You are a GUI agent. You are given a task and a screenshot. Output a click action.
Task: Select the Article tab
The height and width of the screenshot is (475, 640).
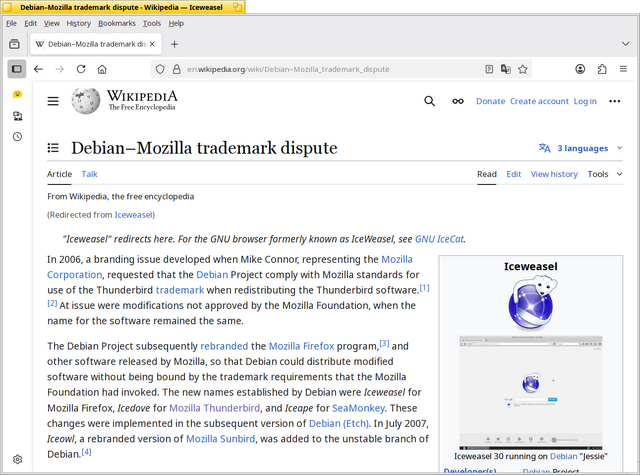click(59, 174)
